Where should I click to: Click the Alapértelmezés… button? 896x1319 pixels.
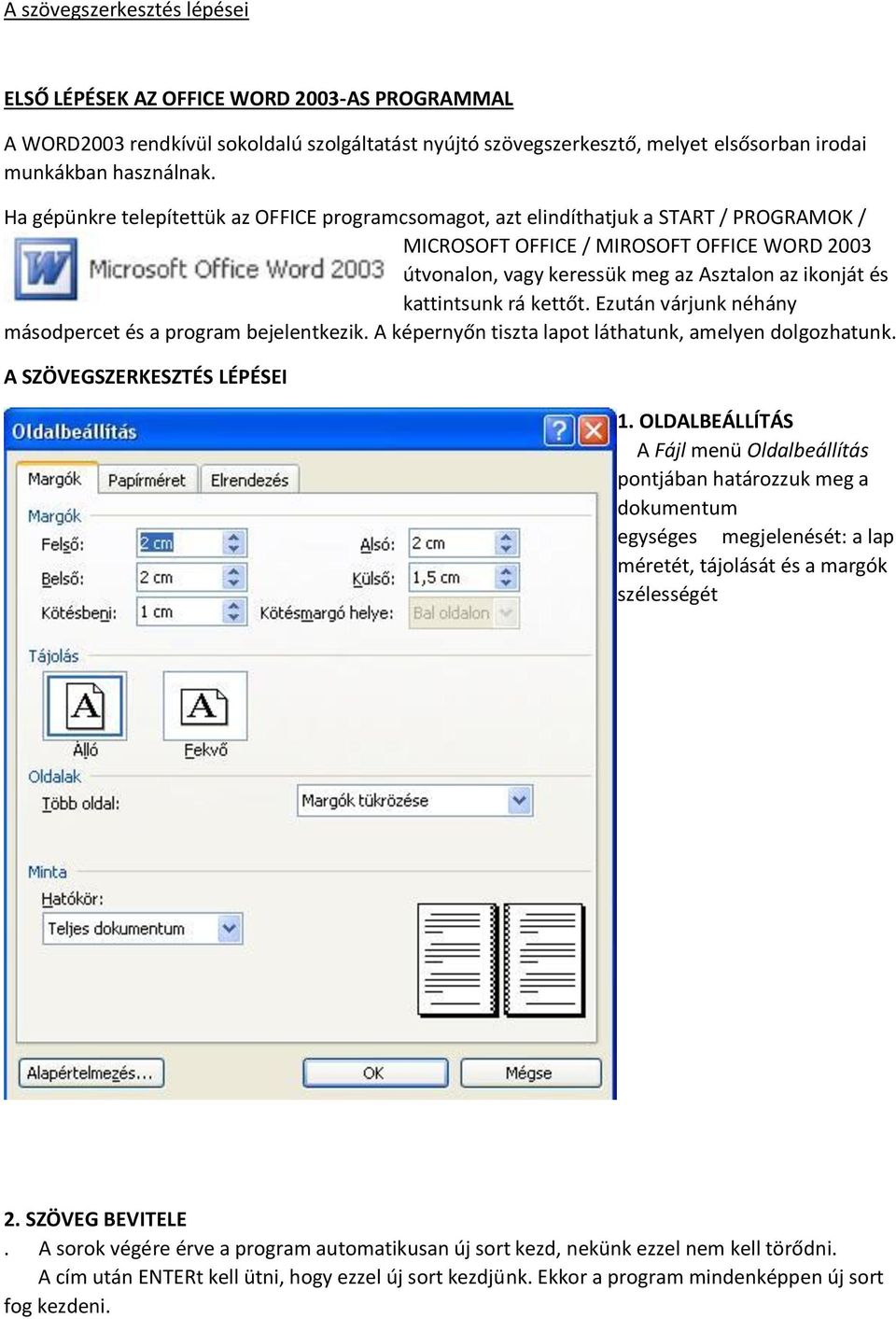click(x=91, y=1073)
